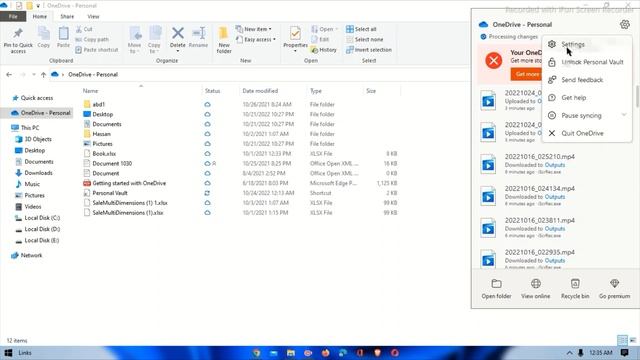Image resolution: width=640 pixels, height=360 pixels.
Task: Click the Delete ribbon icon
Action: point(178,39)
